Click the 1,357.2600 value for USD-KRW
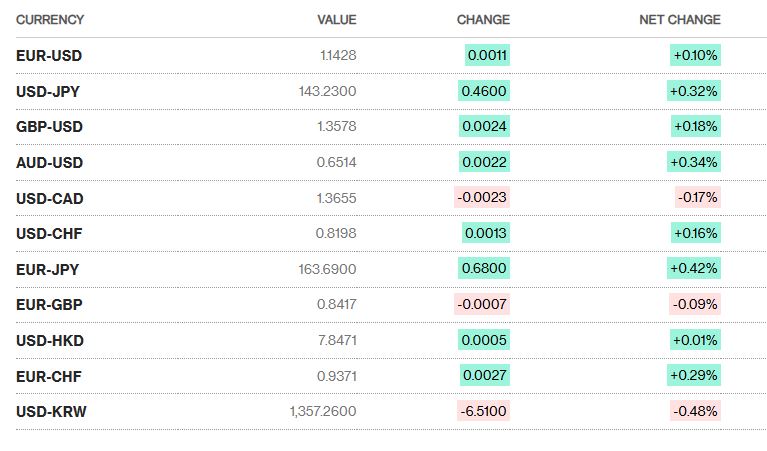 [x=323, y=412]
